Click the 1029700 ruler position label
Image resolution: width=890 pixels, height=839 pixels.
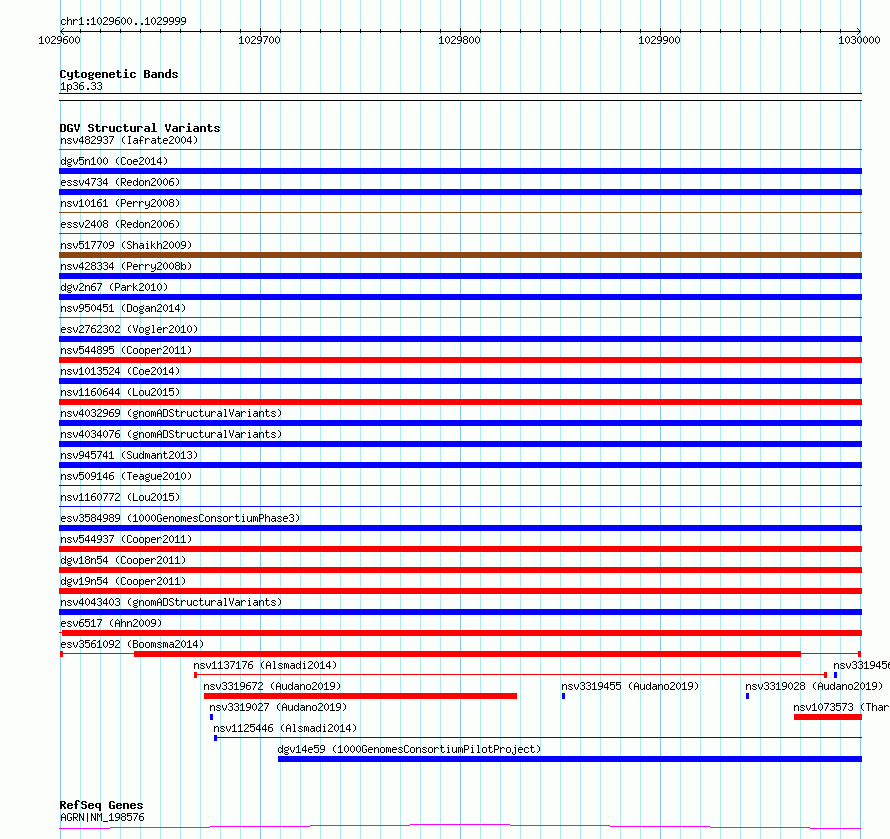[259, 40]
